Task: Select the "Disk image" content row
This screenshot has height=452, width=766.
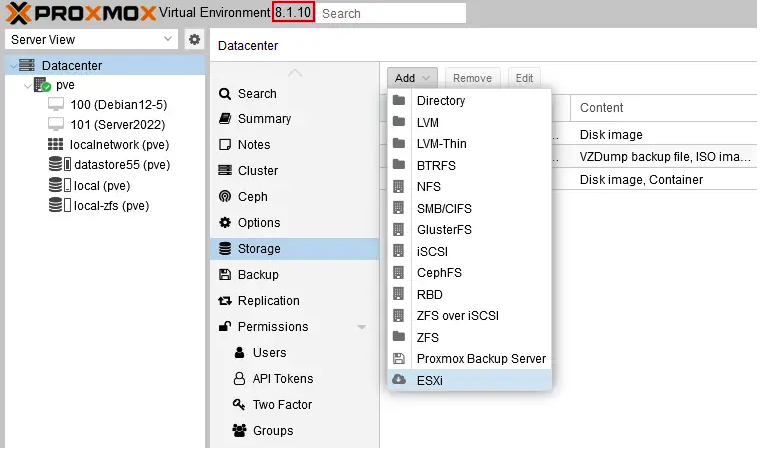Action: pyautogui.click(x=611, y=135)
